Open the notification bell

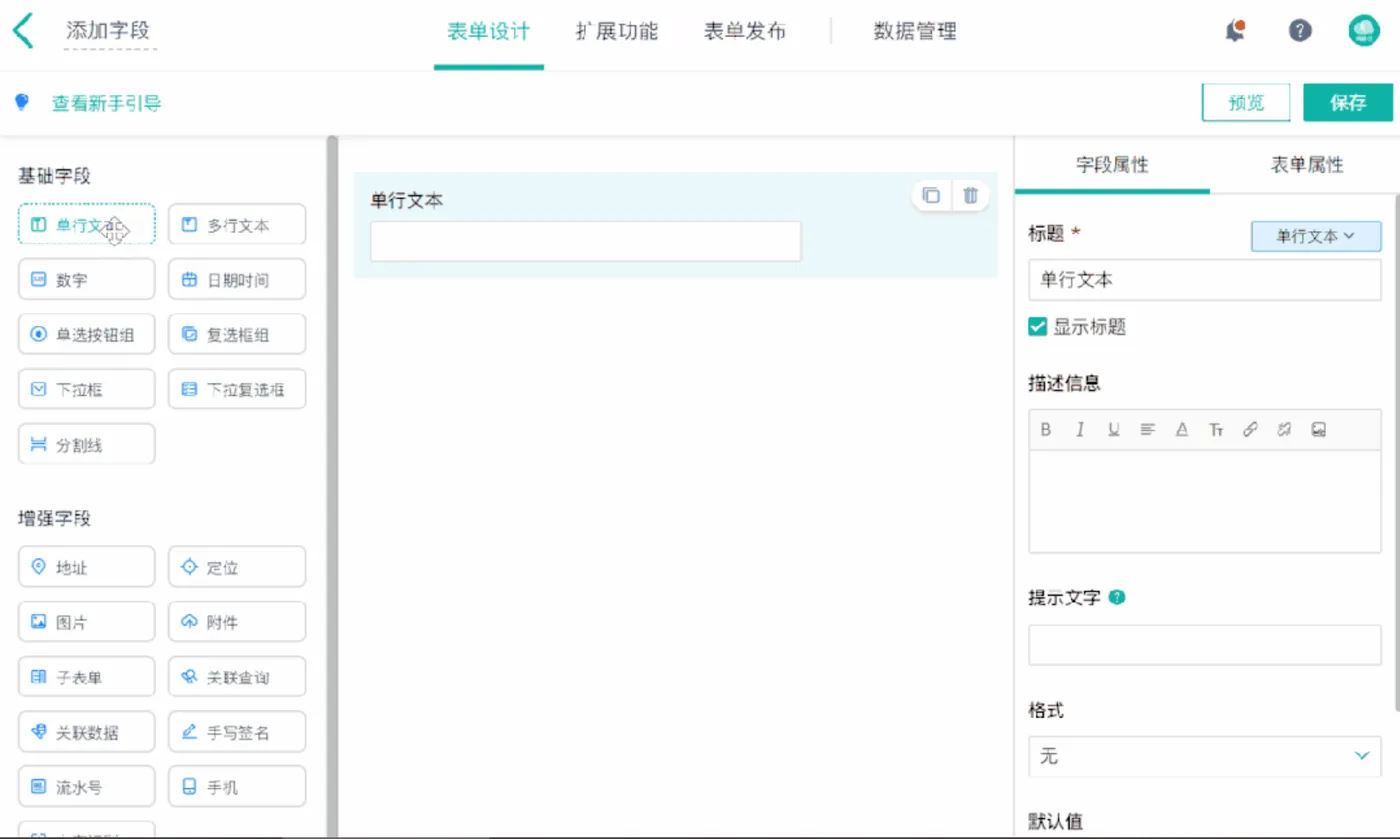[1236, 31]
